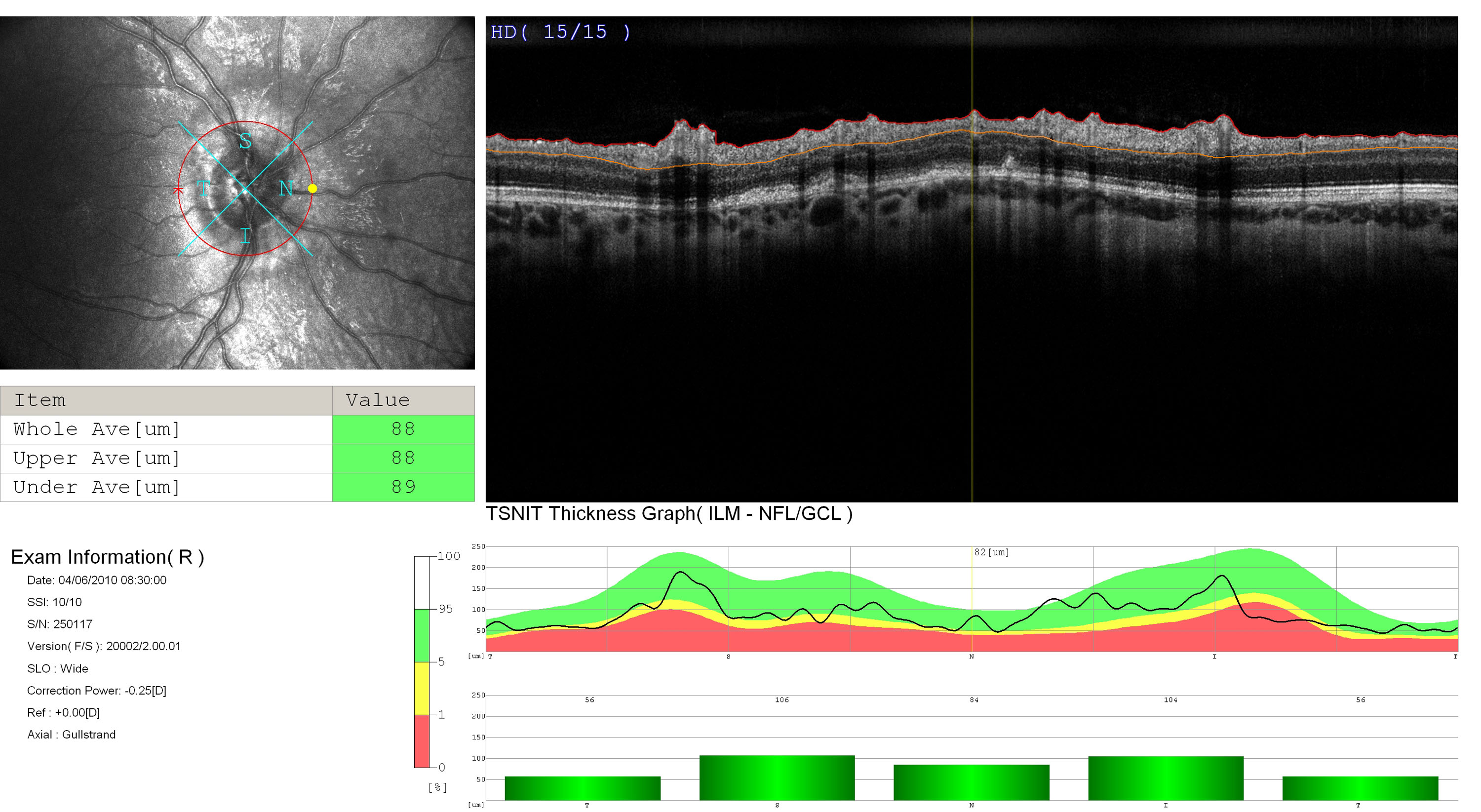
Task: Click the S sector label on the fundus image
Action: [245, 141]
